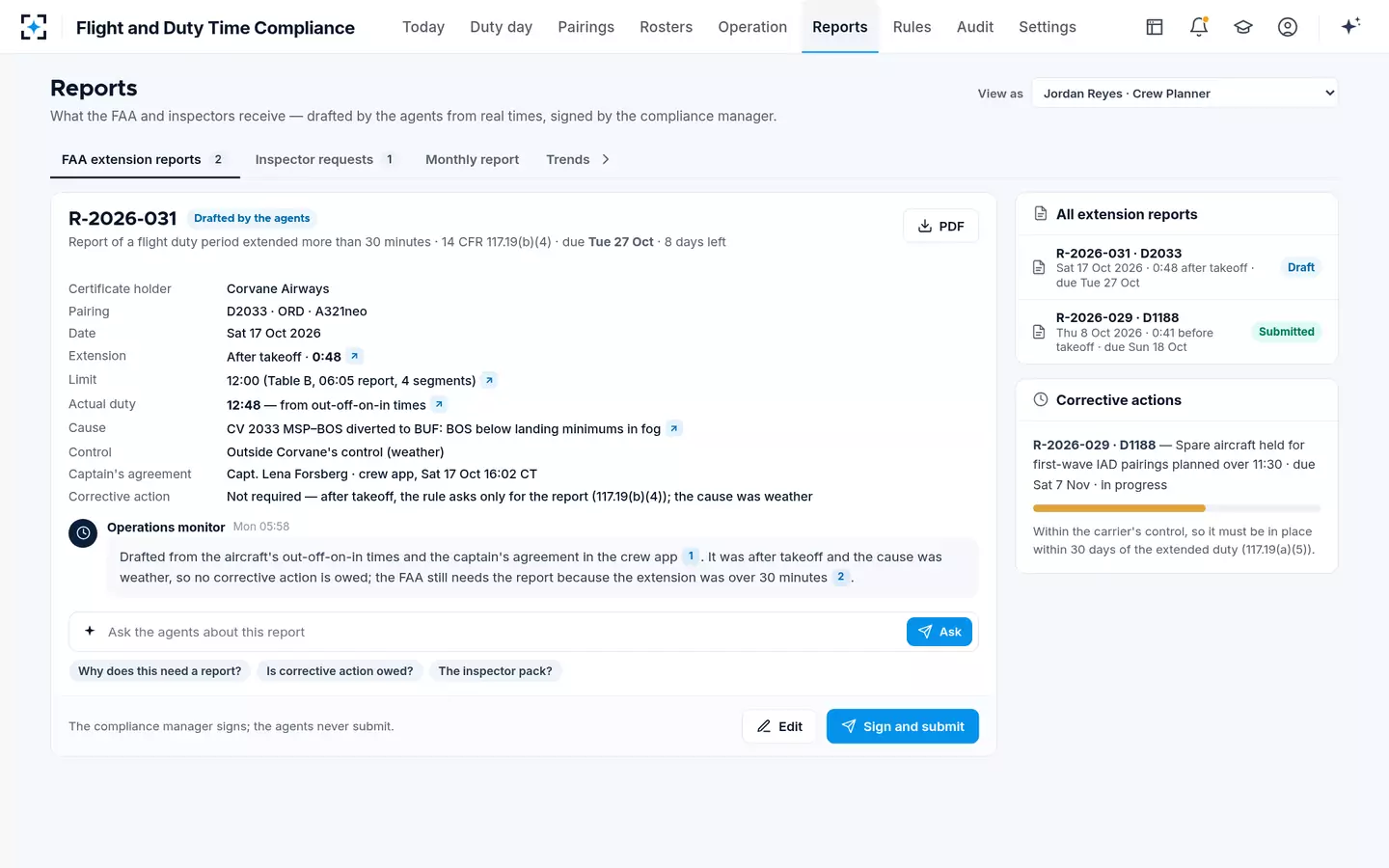
Task: Open the Actual duty source link arrow
Action: 439,404
